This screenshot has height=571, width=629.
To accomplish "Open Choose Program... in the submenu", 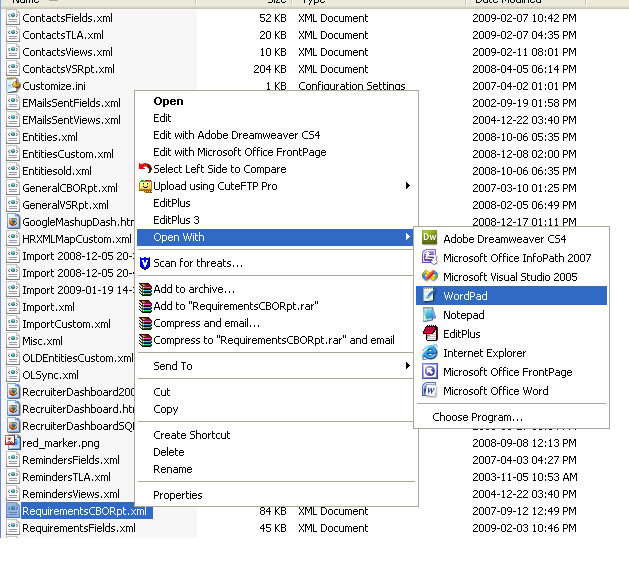I will (477, 417).
